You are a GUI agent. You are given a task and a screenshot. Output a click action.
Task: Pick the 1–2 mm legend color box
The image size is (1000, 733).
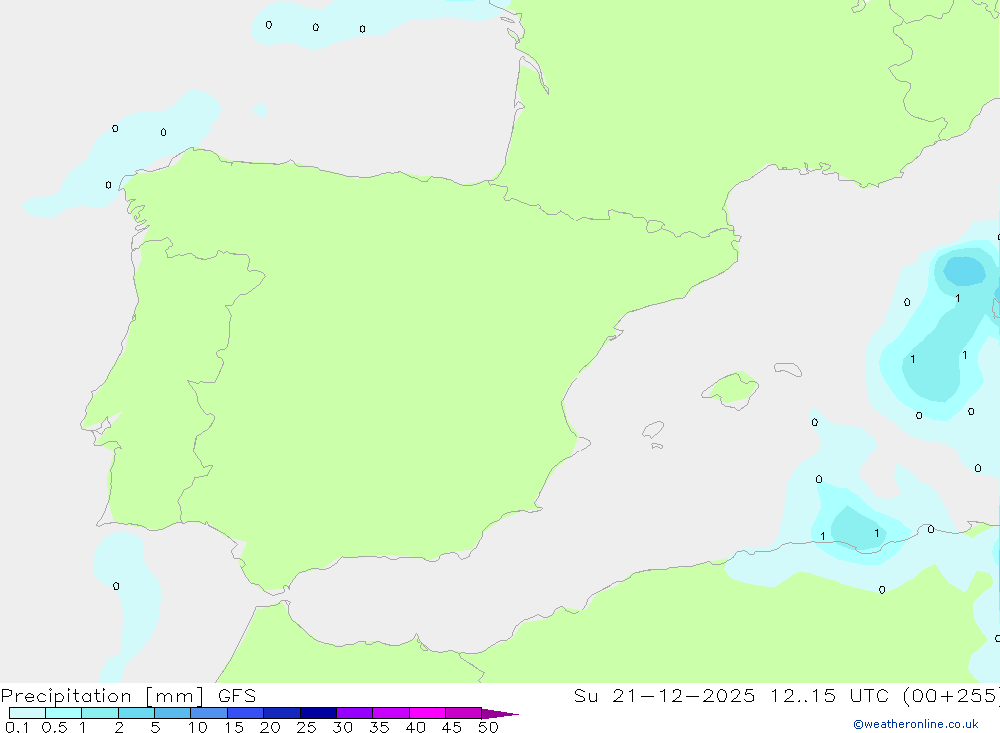(x=99, y=713)
